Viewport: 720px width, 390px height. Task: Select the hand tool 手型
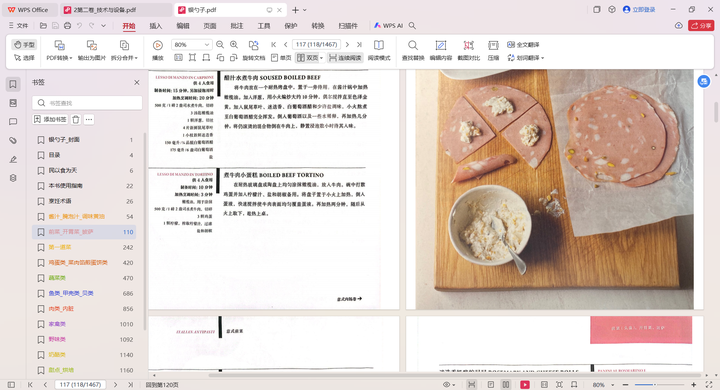pos(24,45)
